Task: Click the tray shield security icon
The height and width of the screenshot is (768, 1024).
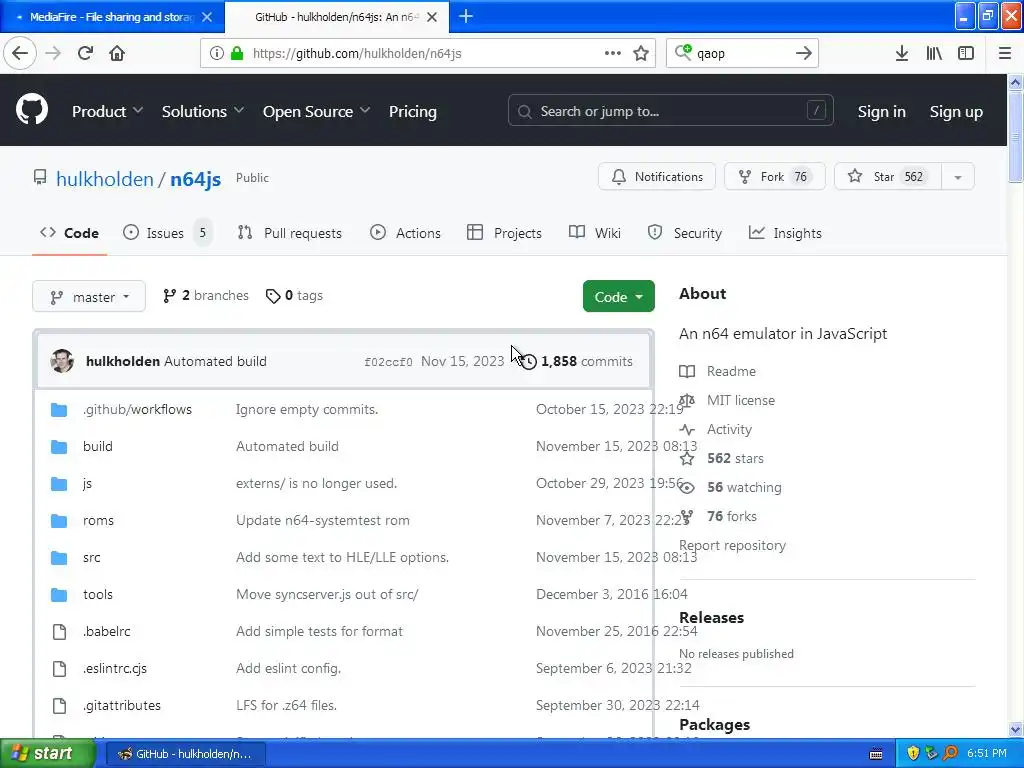Action: [913, 754]
